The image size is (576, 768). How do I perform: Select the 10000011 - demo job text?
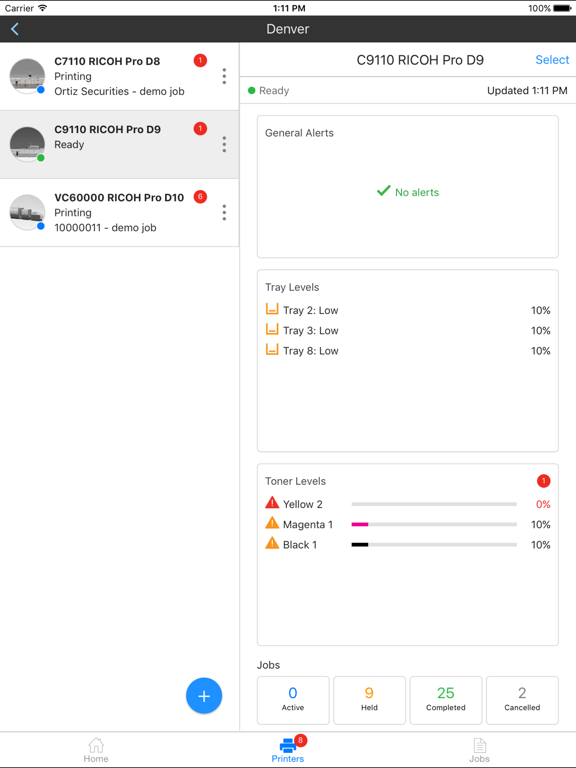(x=105, y=228)
